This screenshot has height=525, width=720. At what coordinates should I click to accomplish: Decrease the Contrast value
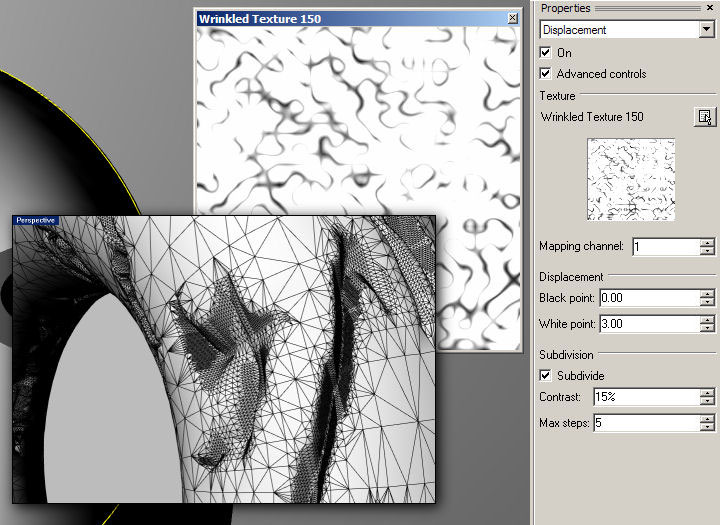pos(708,401)
